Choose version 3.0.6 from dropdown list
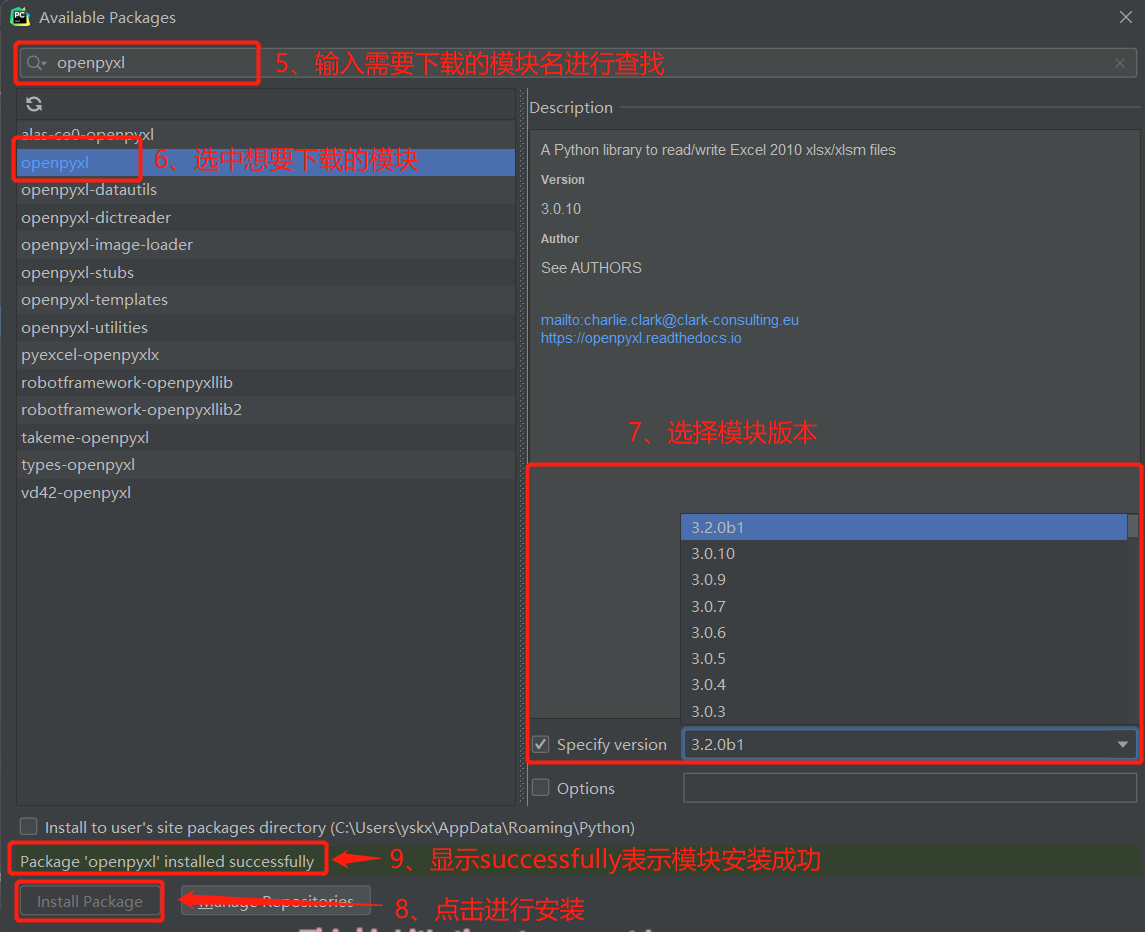The width and height of the screenshot is (1145, 932). click(903, 633)
